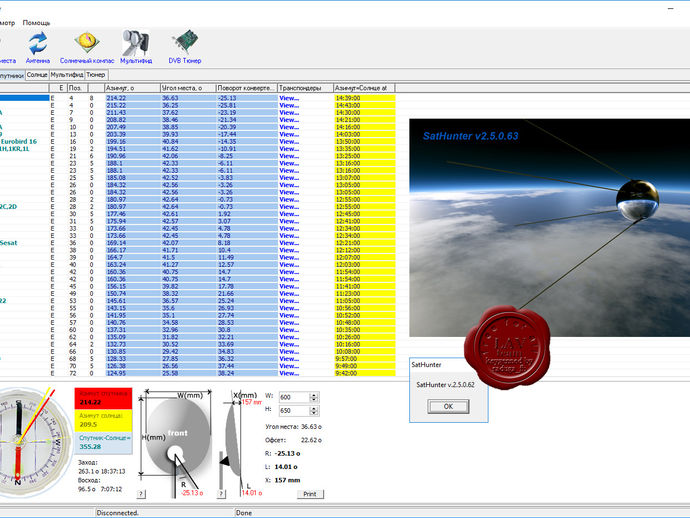
Task: Minimize the SatHunter window
Action: (x=671, y=9)
